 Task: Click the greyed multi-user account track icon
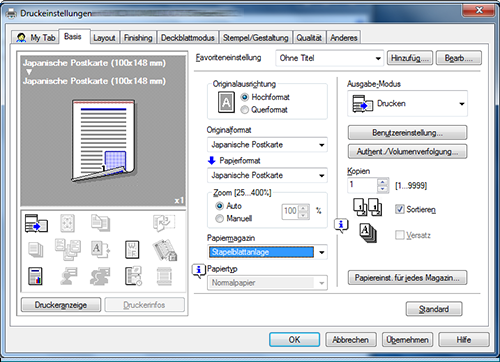pyautogui.click(x=100, y=276)
